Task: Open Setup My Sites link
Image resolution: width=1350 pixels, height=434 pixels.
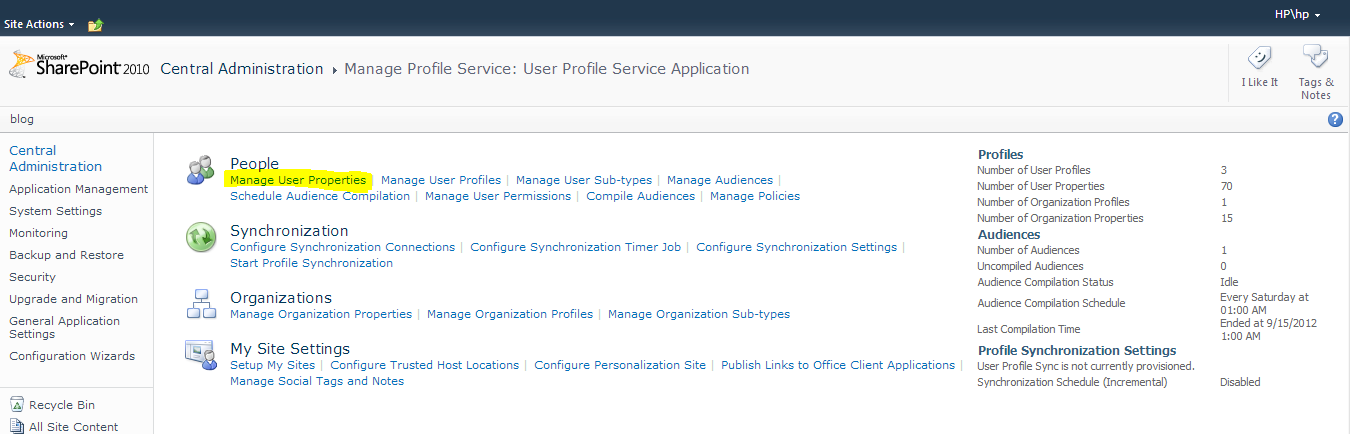Action: (273, 365)
